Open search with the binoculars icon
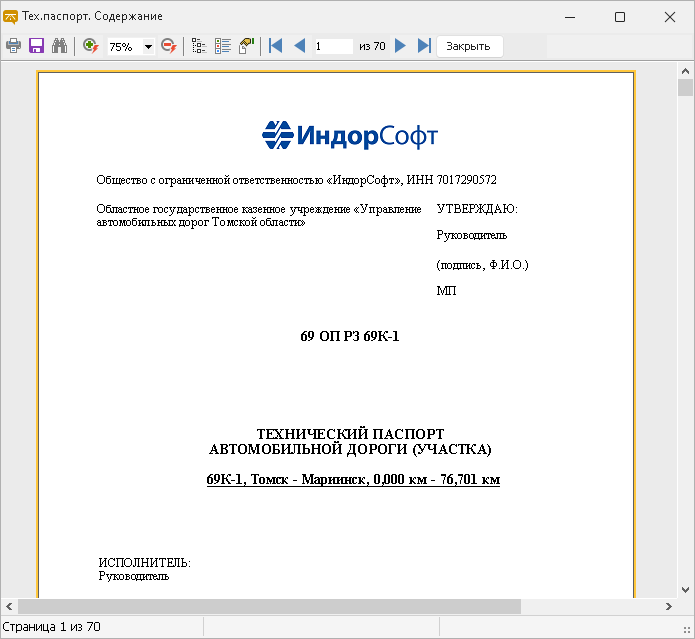Screen dimensions: 695x639 59,46
